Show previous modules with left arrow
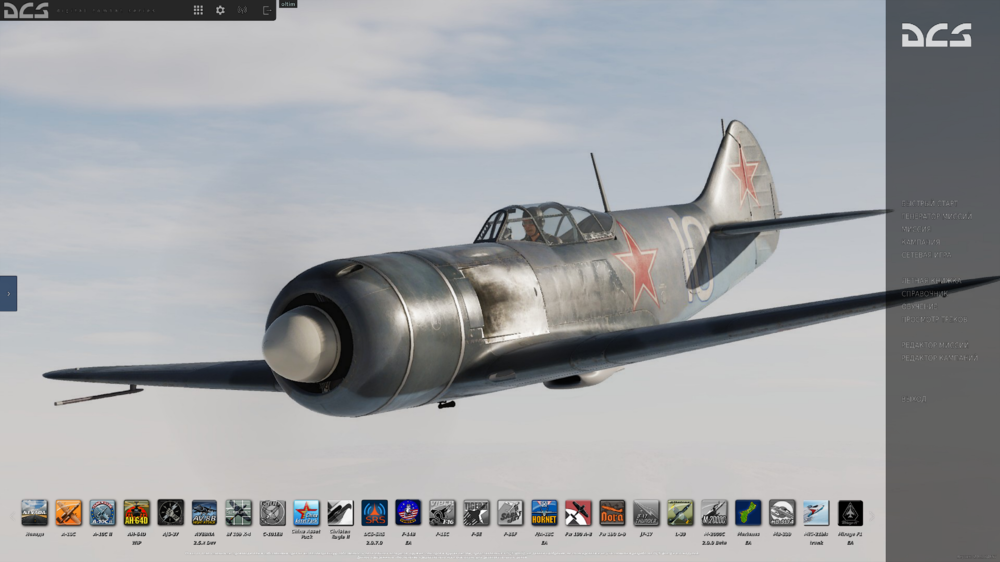The image size is (1000, 562). point(11,515)
